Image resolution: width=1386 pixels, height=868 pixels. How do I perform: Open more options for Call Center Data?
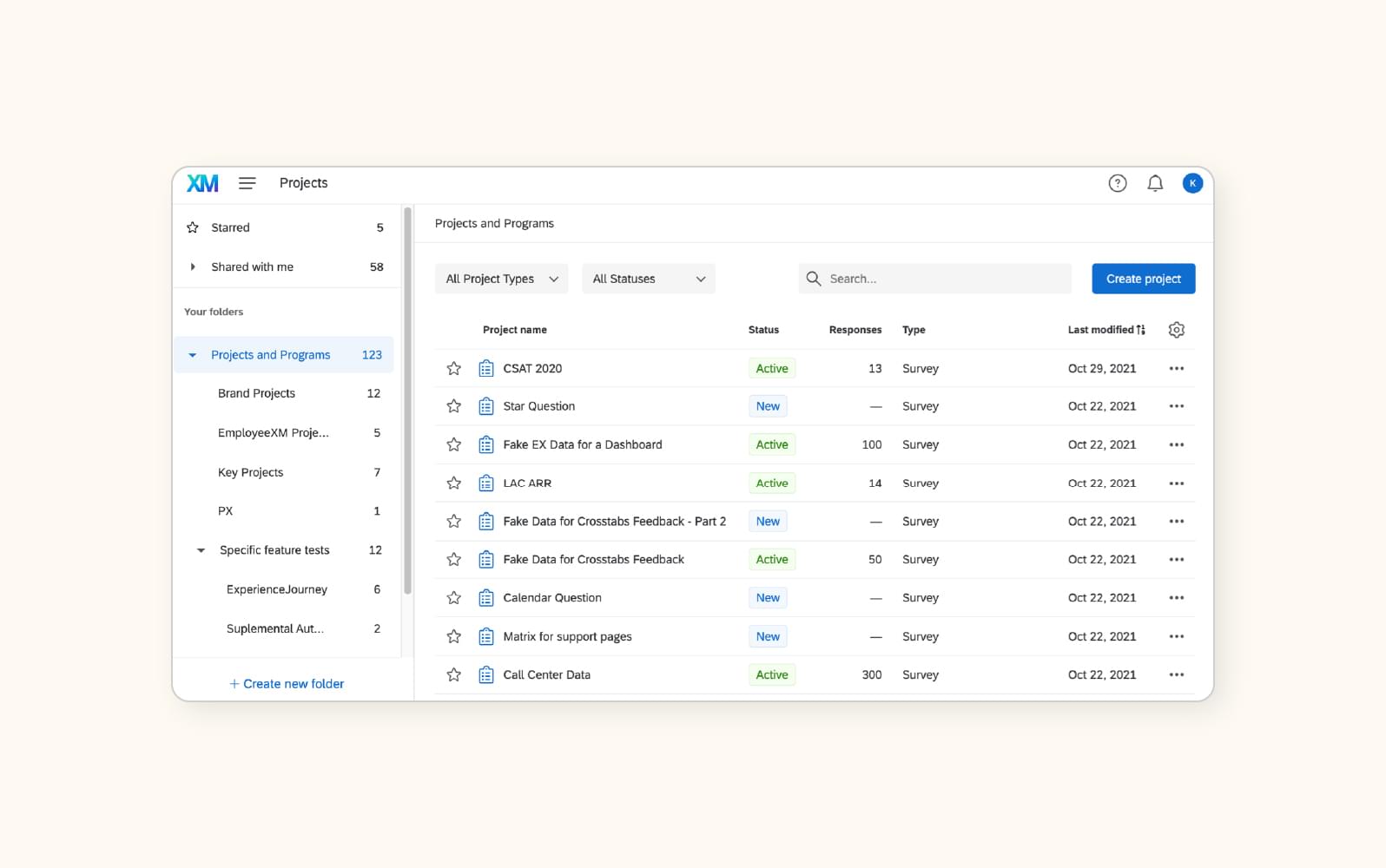coord(1177,674)
